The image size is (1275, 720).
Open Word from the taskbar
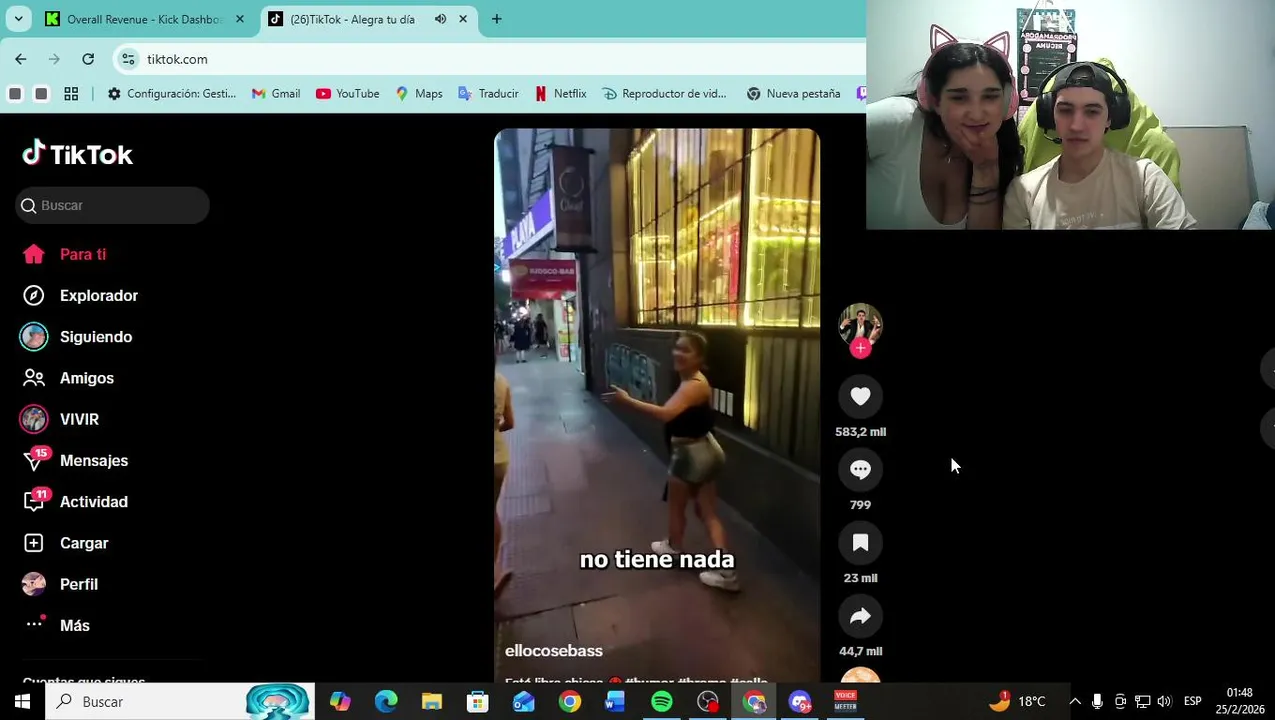pyautogui.click(x=615, y=702)
